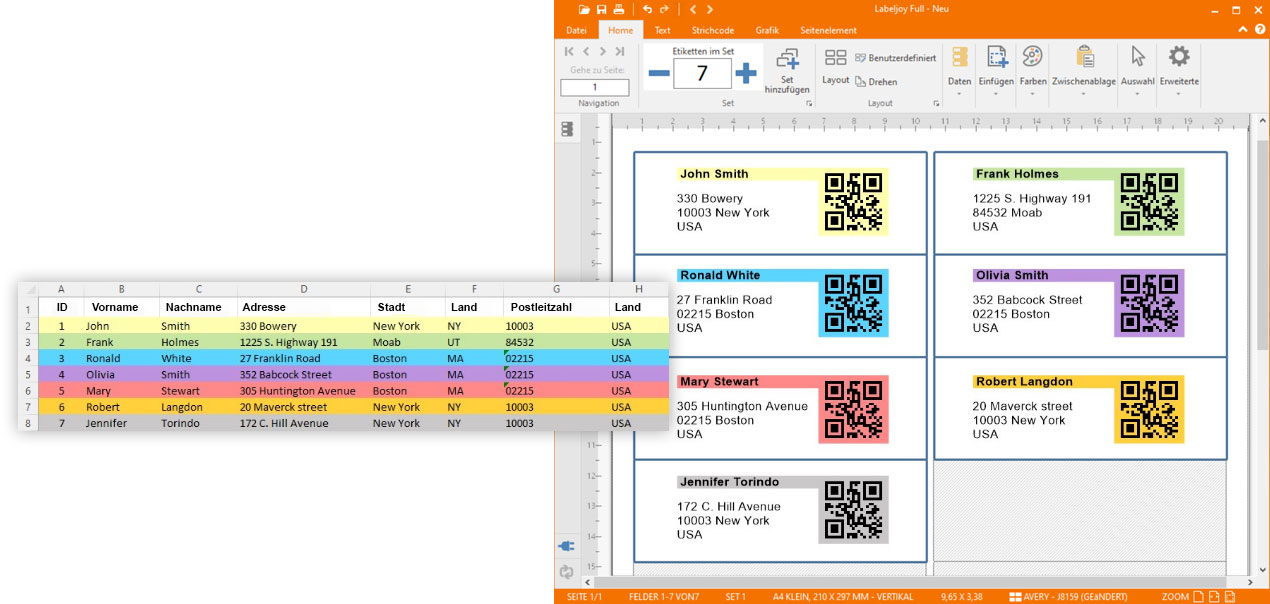Open the Farben palette dropdown
Screen dimensions: 1270x604
[1033, 71]
